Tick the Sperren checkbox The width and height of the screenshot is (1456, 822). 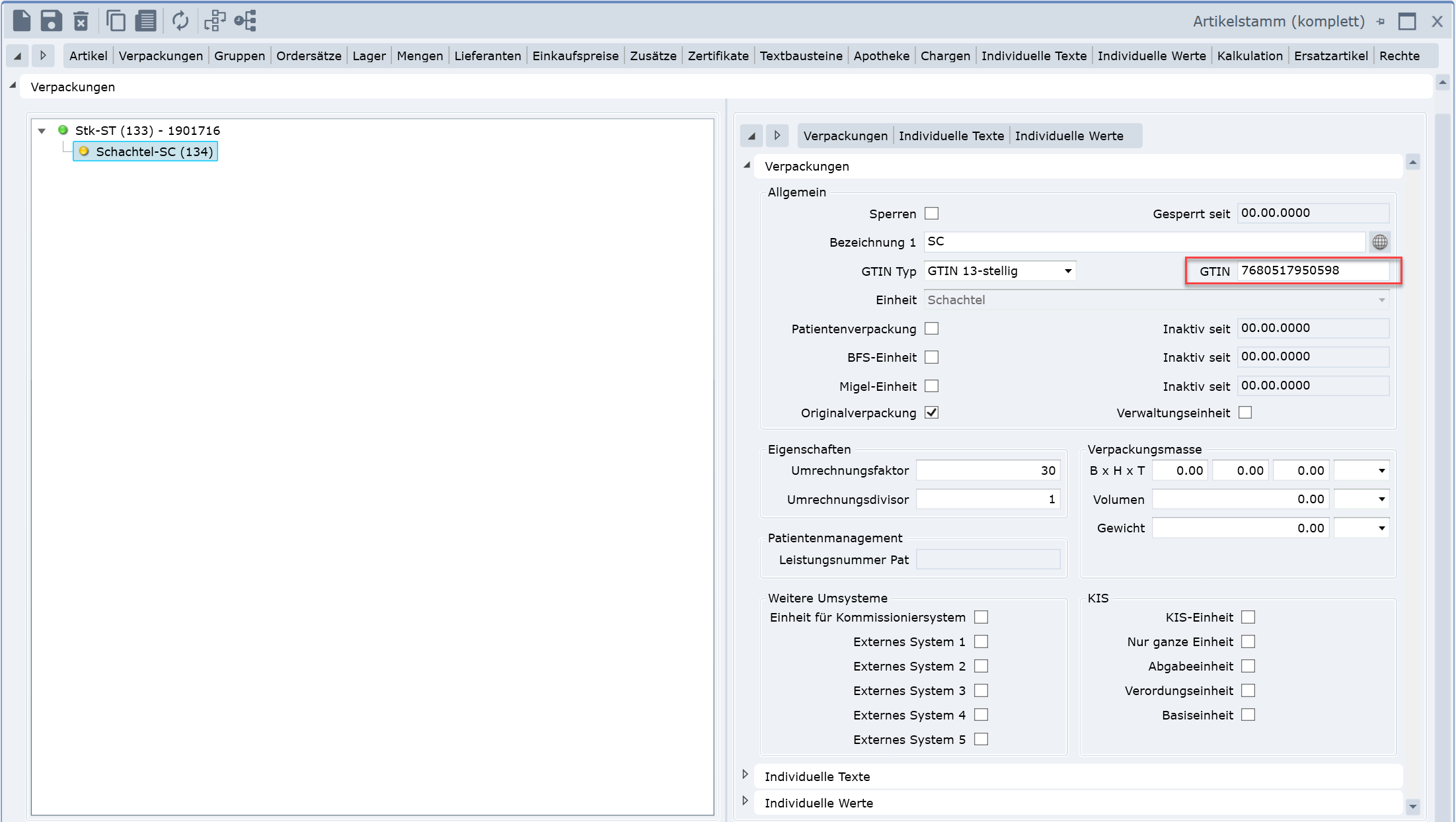pos(931,214)
